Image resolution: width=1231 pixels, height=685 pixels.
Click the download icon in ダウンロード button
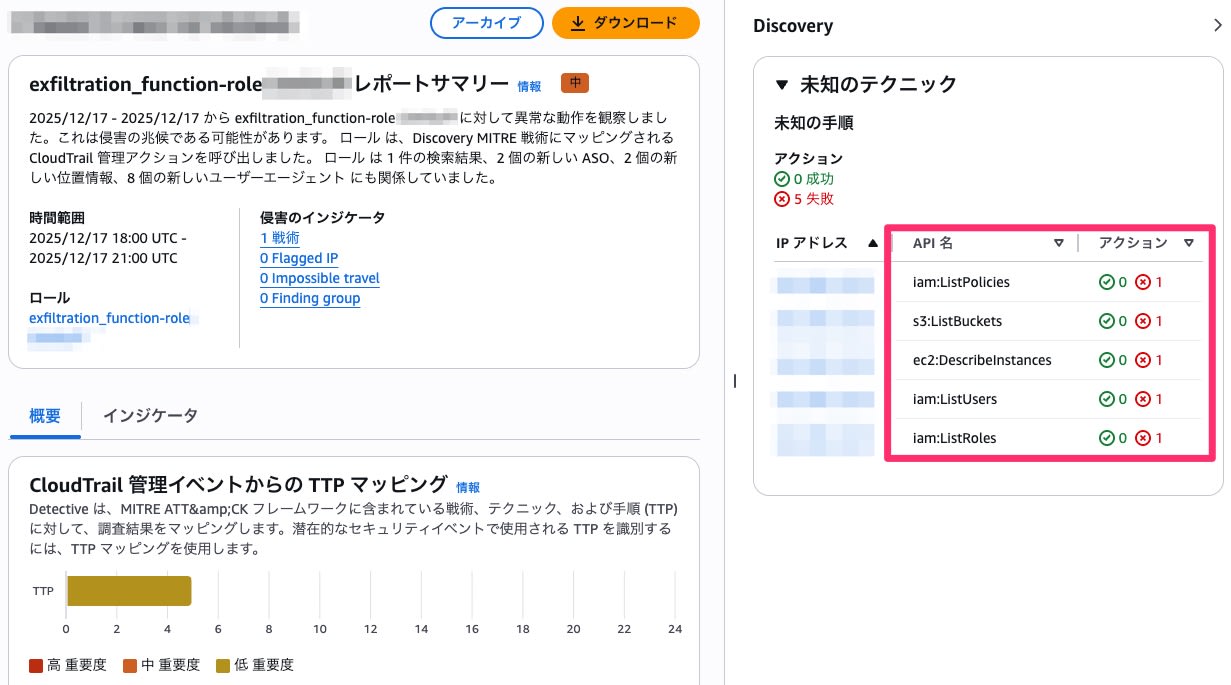coord(577,23)
